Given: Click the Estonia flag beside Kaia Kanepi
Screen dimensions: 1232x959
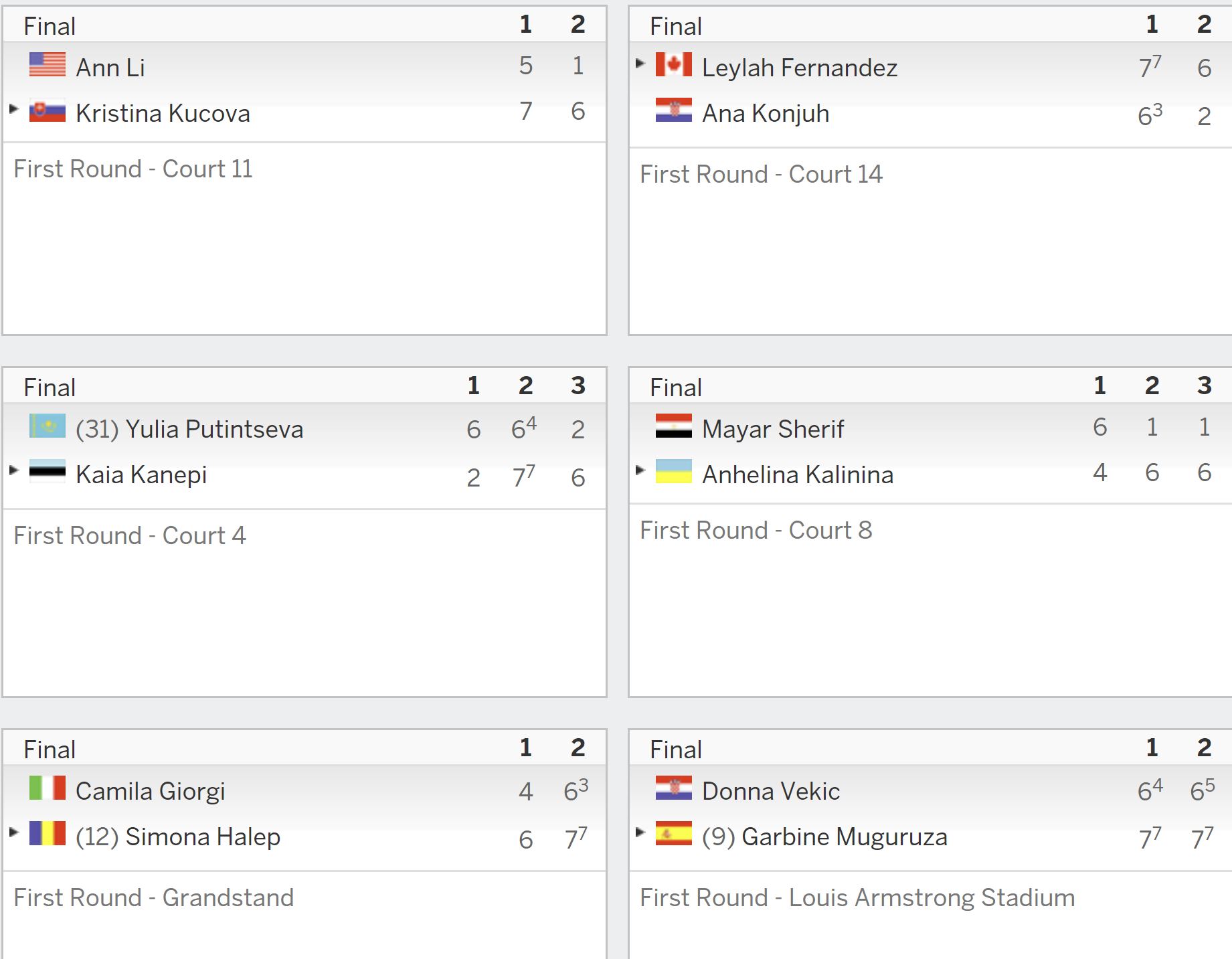Looking at the screenshot, I should [48, 472].
